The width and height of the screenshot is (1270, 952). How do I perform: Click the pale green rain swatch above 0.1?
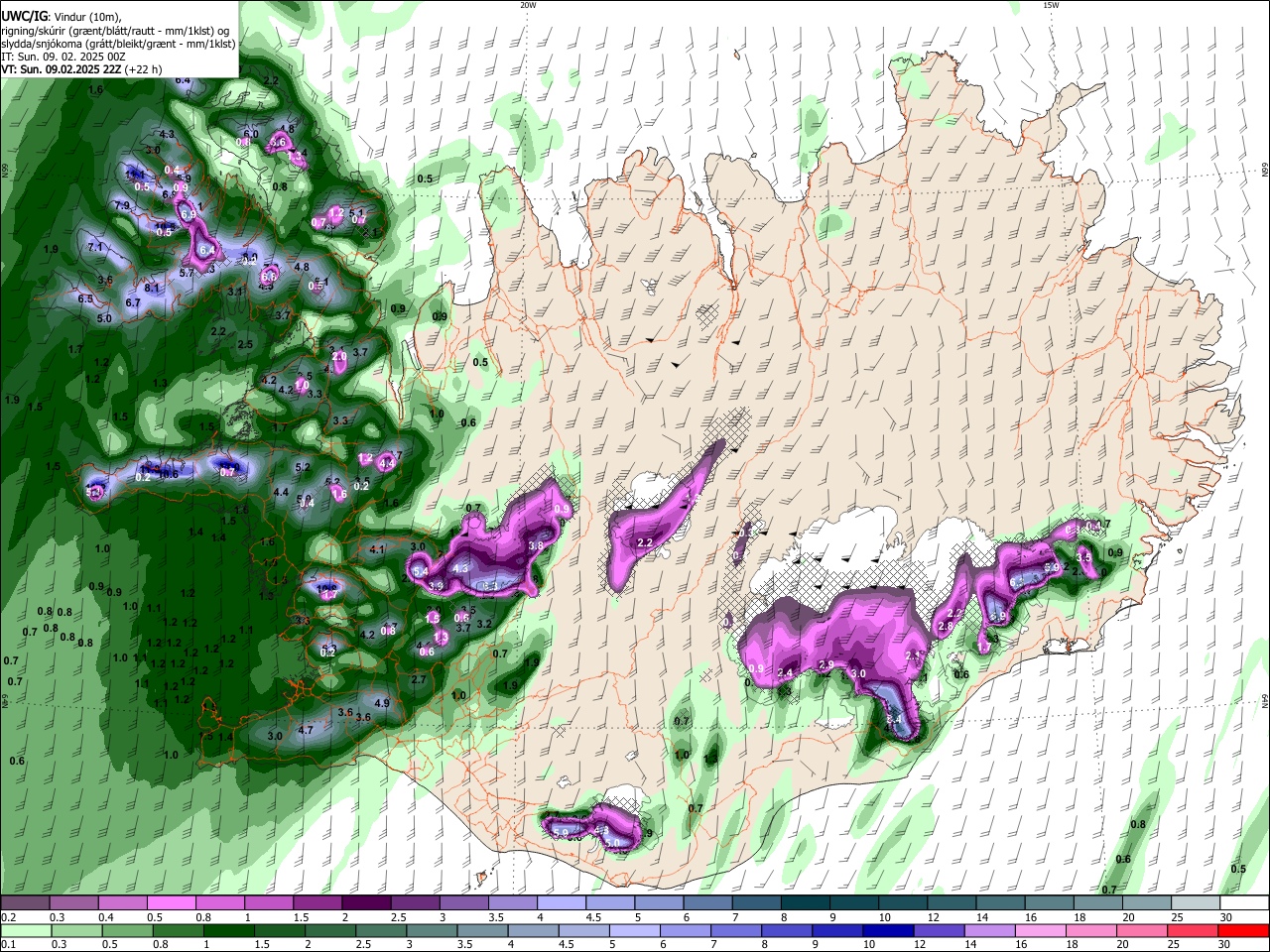(25, 930)
